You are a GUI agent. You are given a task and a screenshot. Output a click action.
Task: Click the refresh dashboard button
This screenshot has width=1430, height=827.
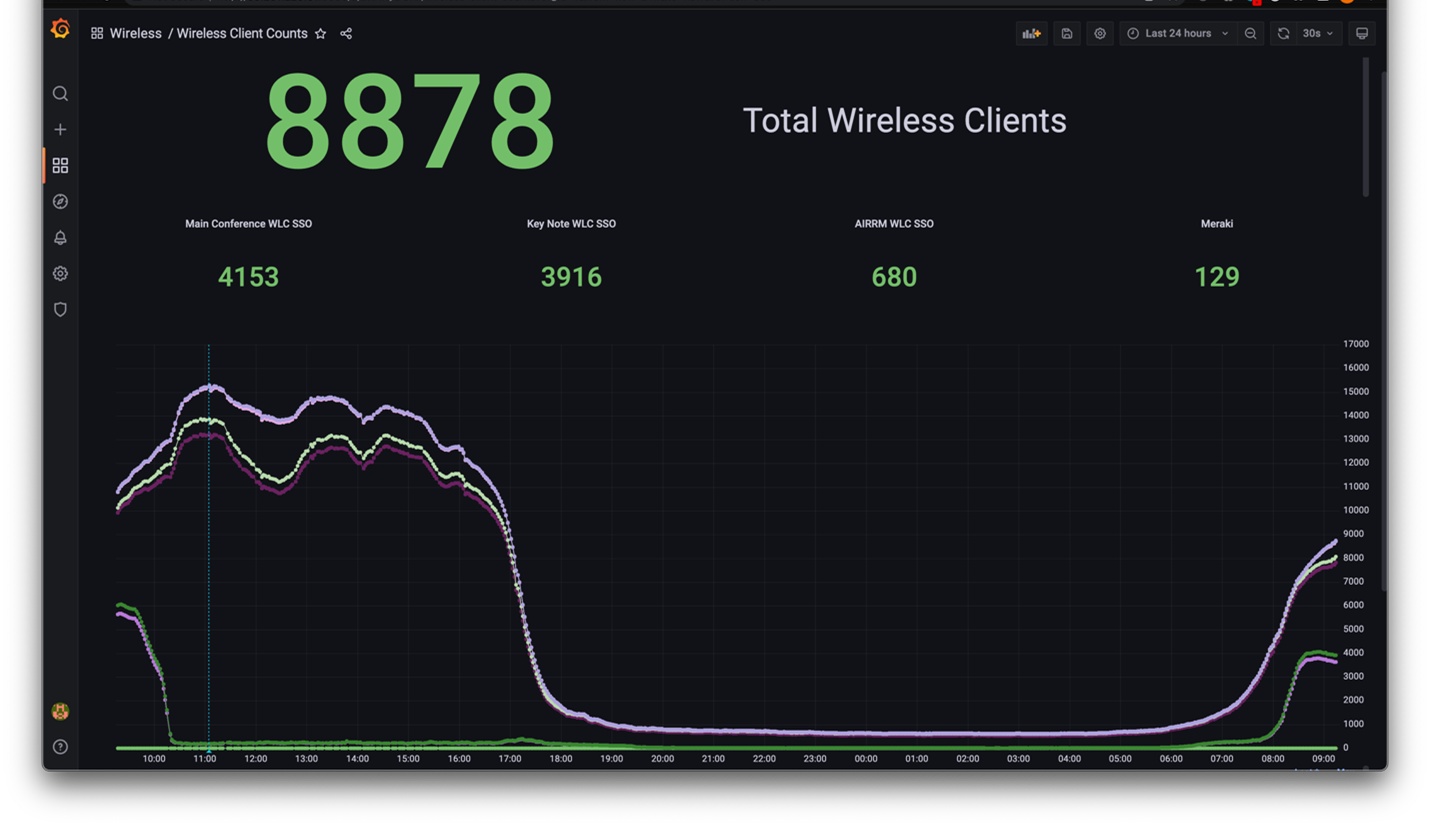(1283, 34)
